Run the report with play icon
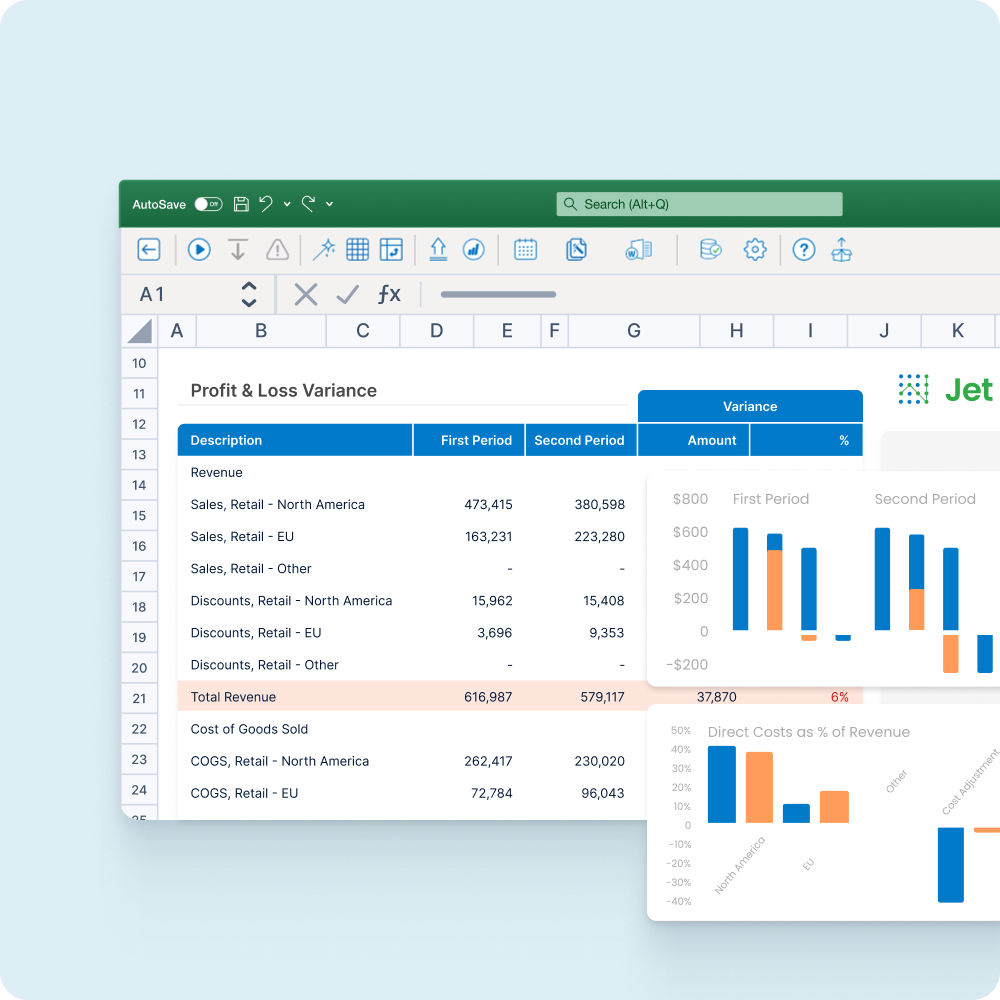 coord(199,250)
